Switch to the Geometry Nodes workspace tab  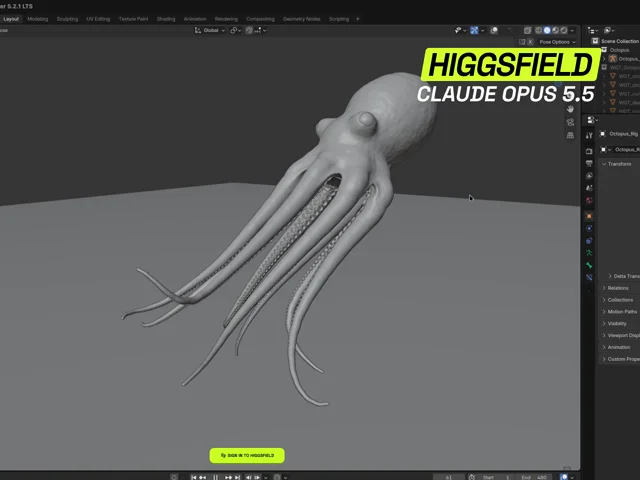(302, 19)
